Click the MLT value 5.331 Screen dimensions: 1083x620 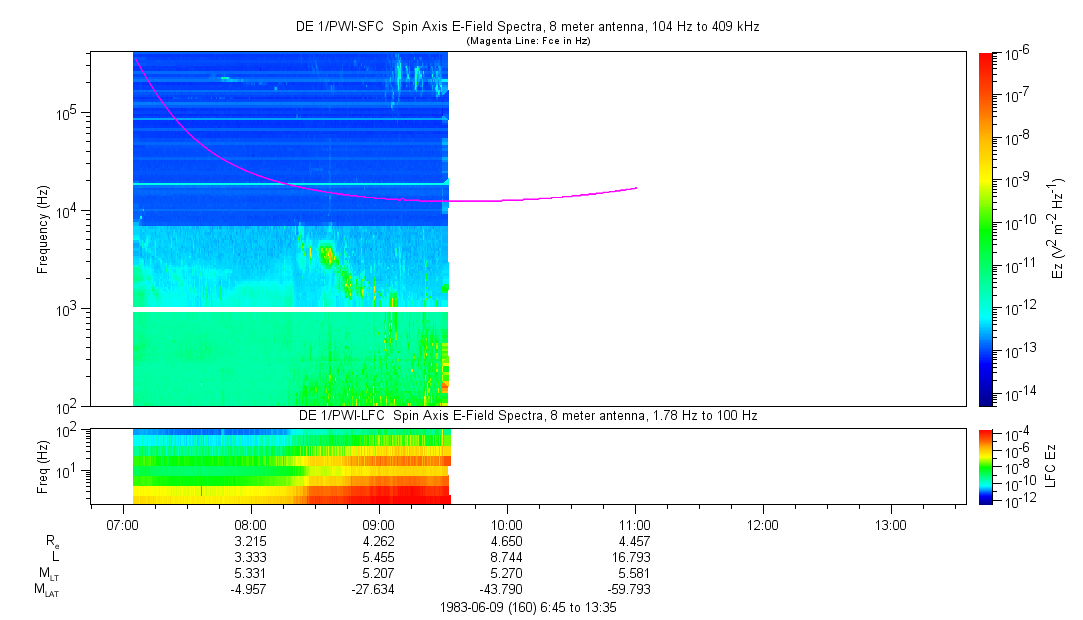[x=251, y=573]
